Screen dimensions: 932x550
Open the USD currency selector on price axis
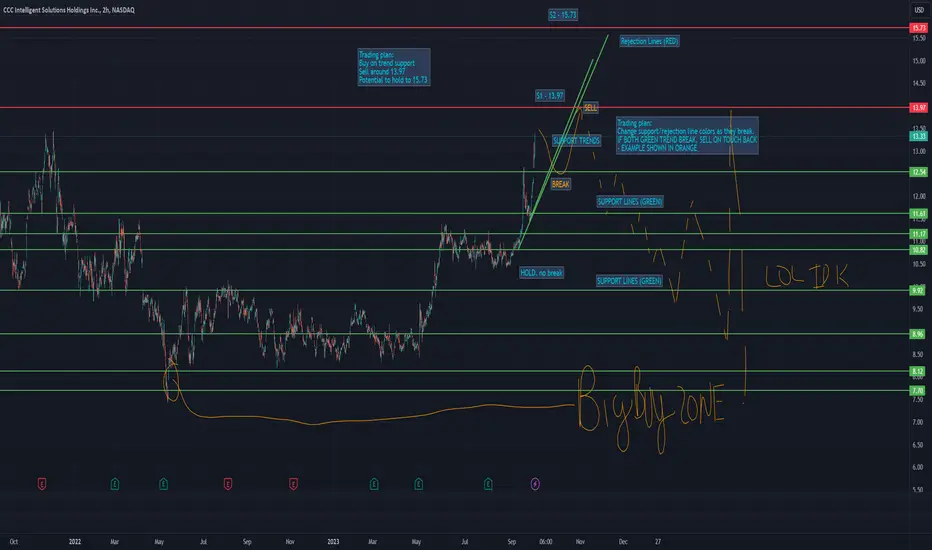[x=919, y=10]
